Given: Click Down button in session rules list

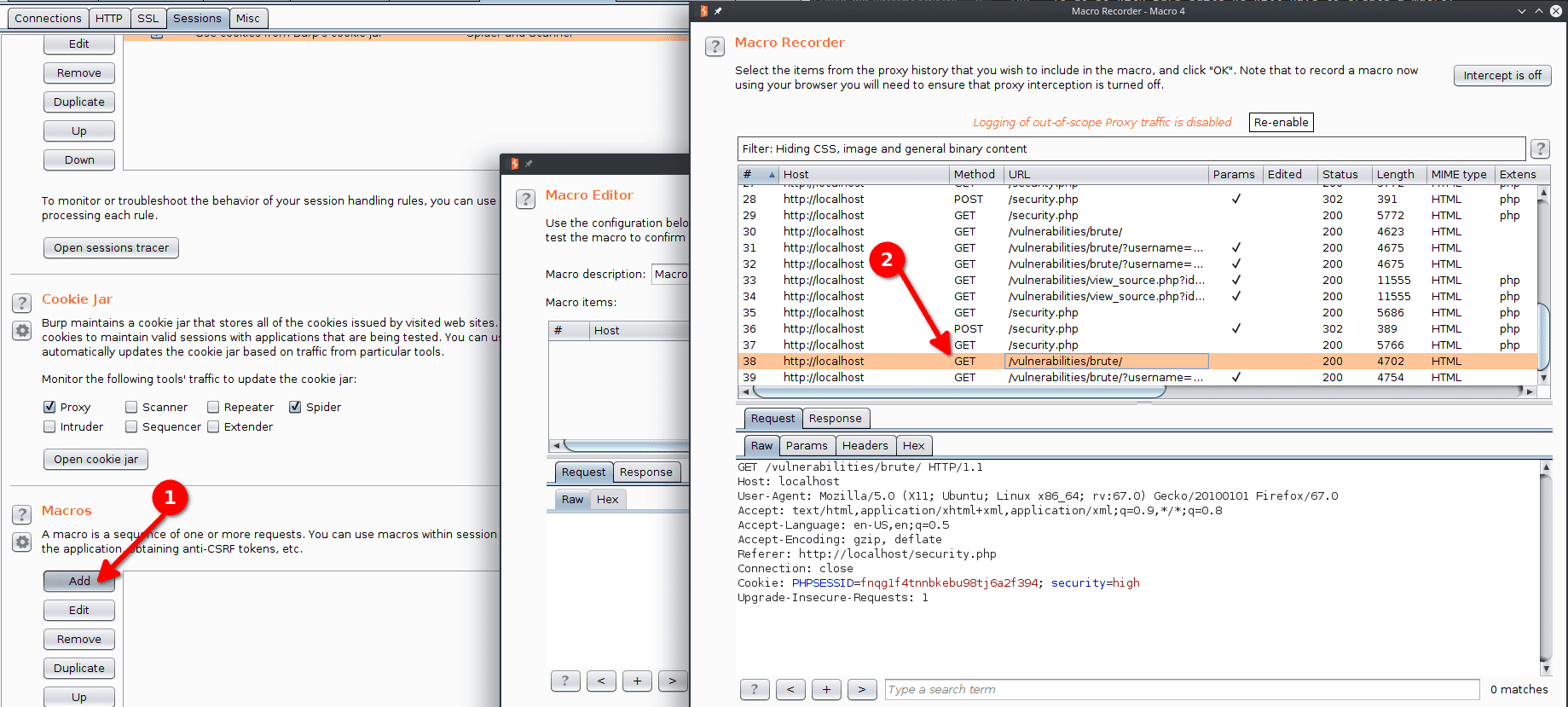Looking at the screenshot, I should (x=79, y=159).
